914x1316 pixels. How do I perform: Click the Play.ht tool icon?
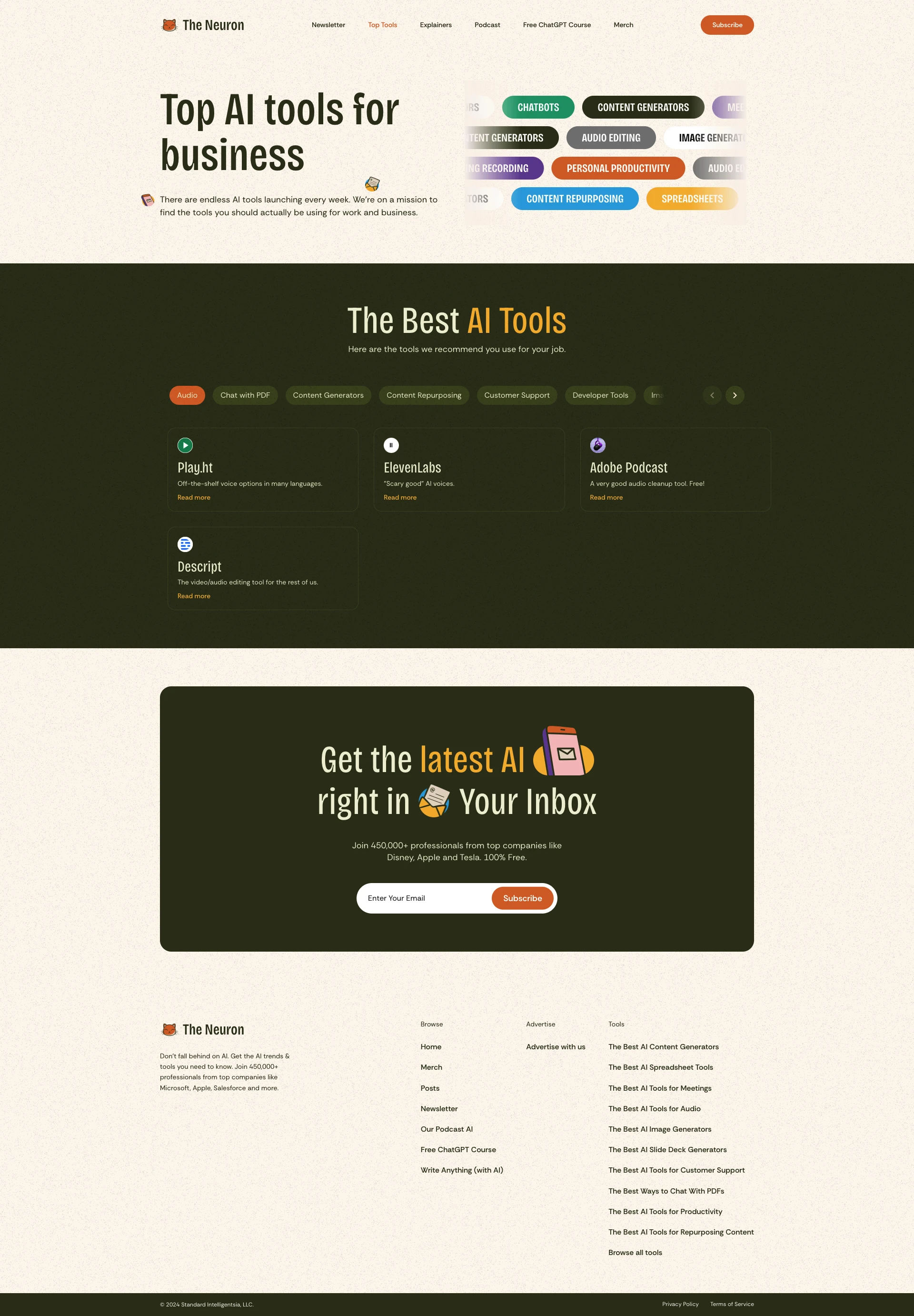pyautogui.click(x=185, y=445)
